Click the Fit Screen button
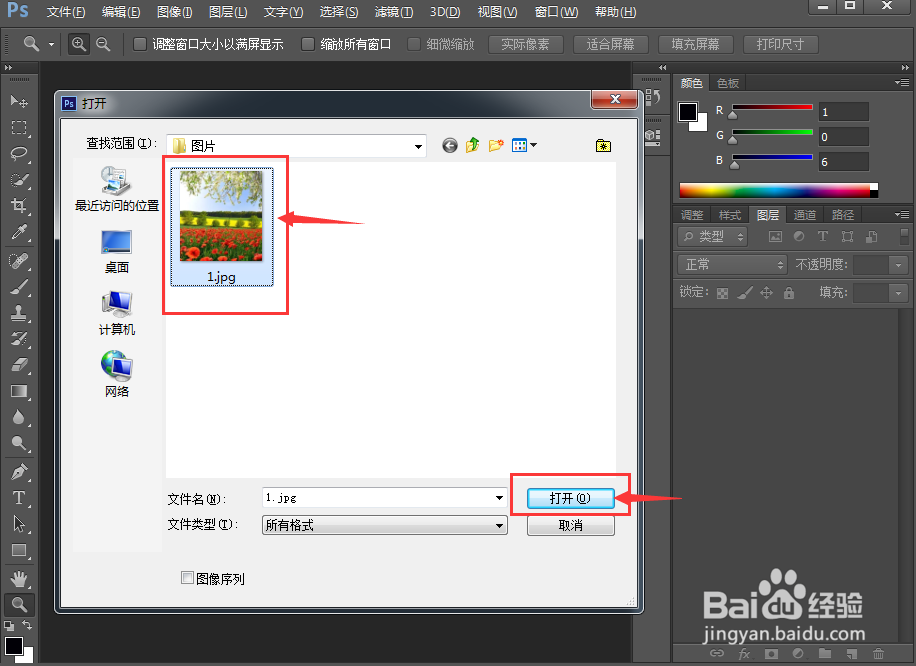Image resolution: width=916 pixels, height=666 pixels. (x=610, y=44)
